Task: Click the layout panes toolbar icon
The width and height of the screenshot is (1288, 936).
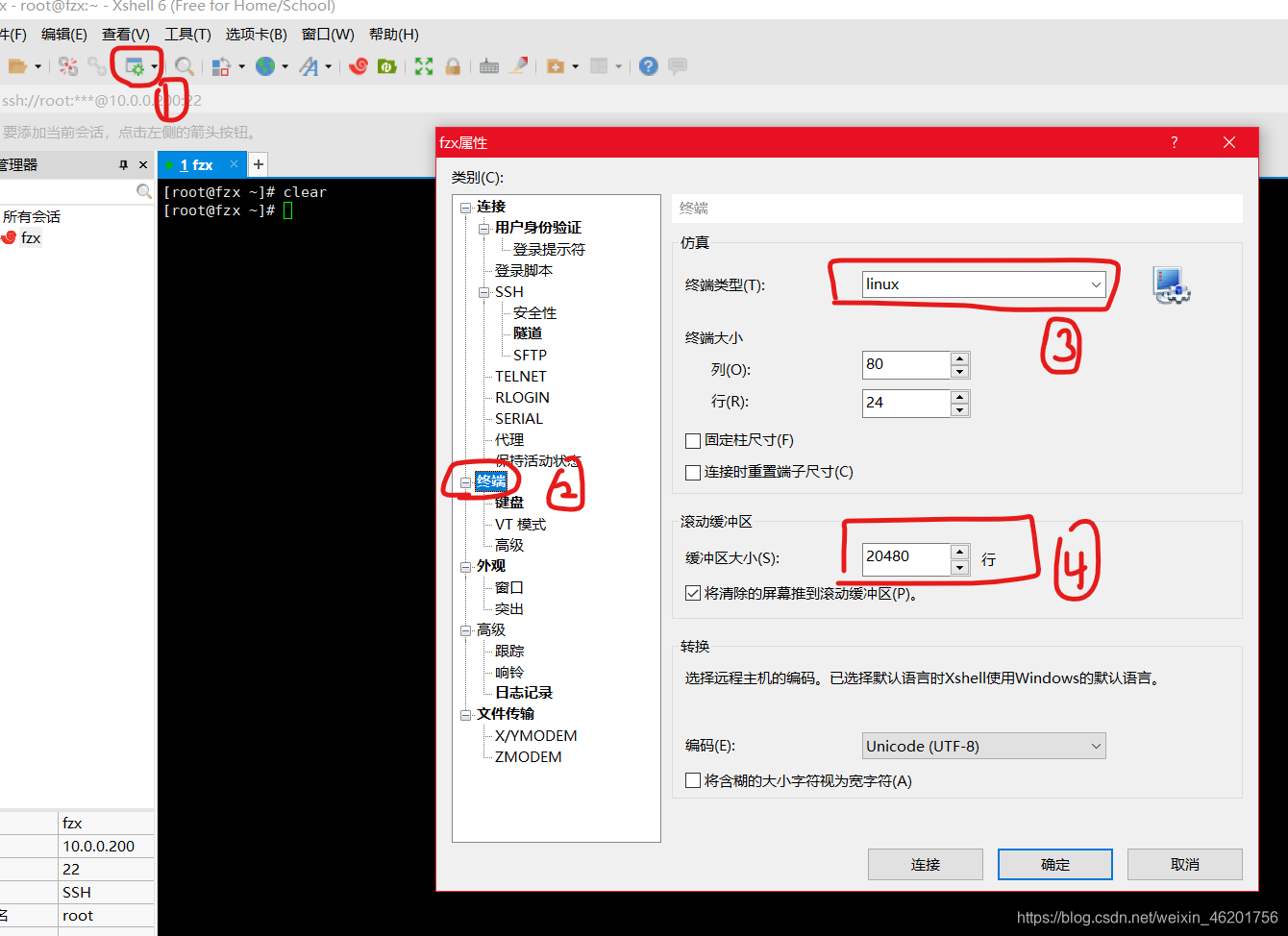Action: 599,66
